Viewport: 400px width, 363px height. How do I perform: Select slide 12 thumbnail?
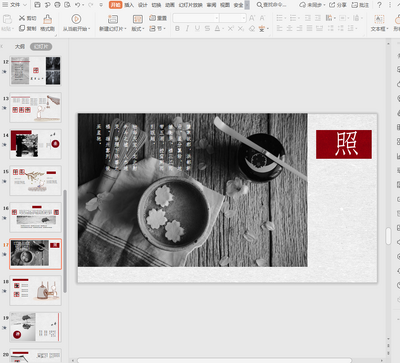pos(36,71)
